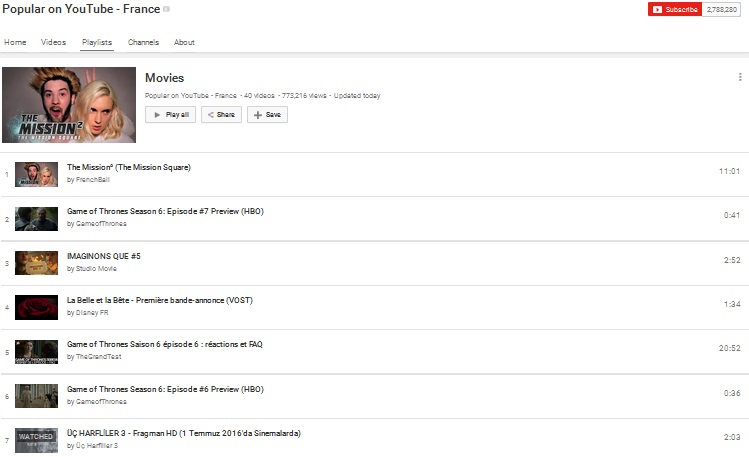
Task: Open Game of Thrones Episode #7 Preview
Action: (165, 211)
